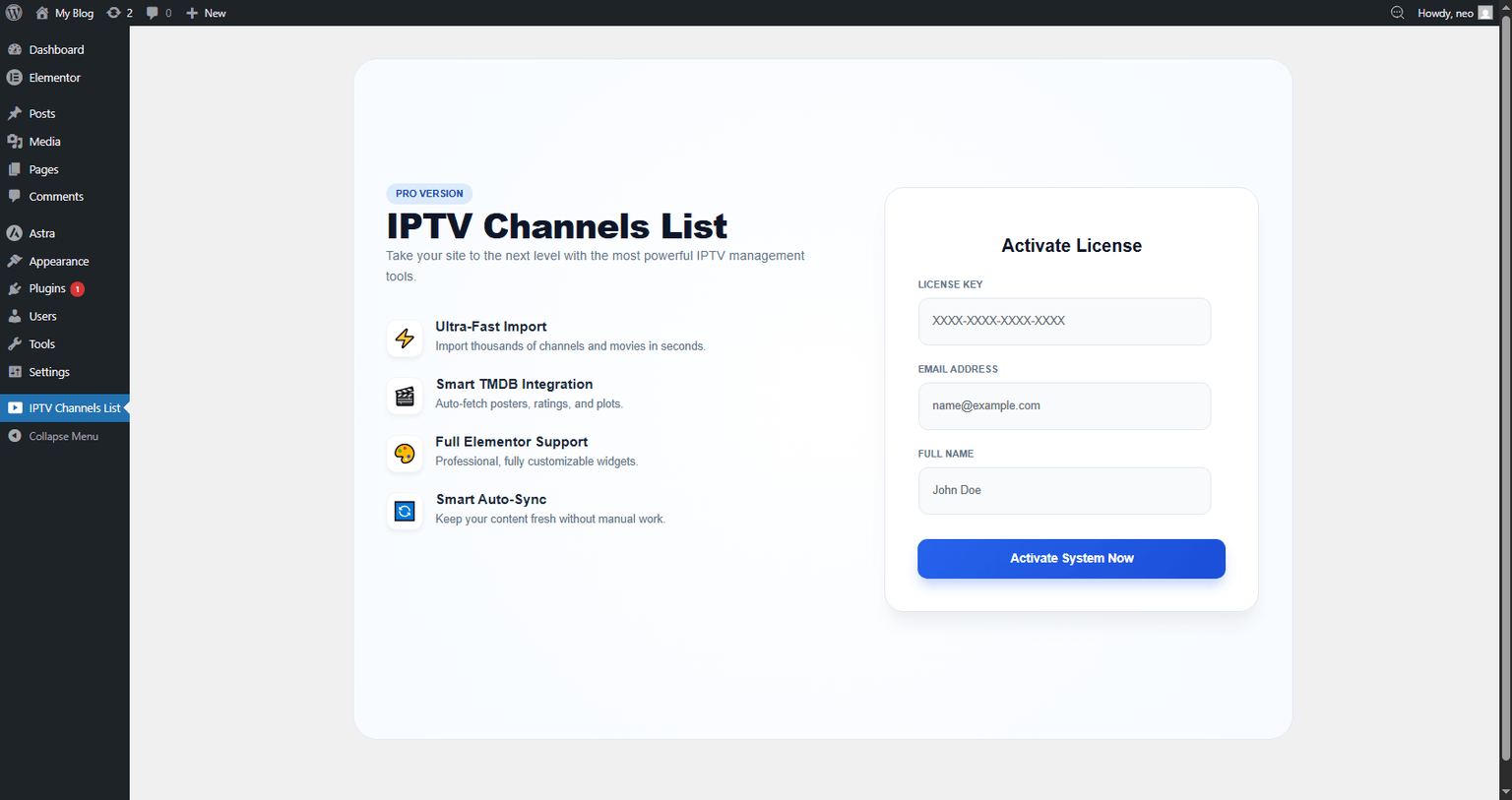Click "Professional, fully customizable widgets." text
This screenshot has height=800, width=1512.
(536, 462)
